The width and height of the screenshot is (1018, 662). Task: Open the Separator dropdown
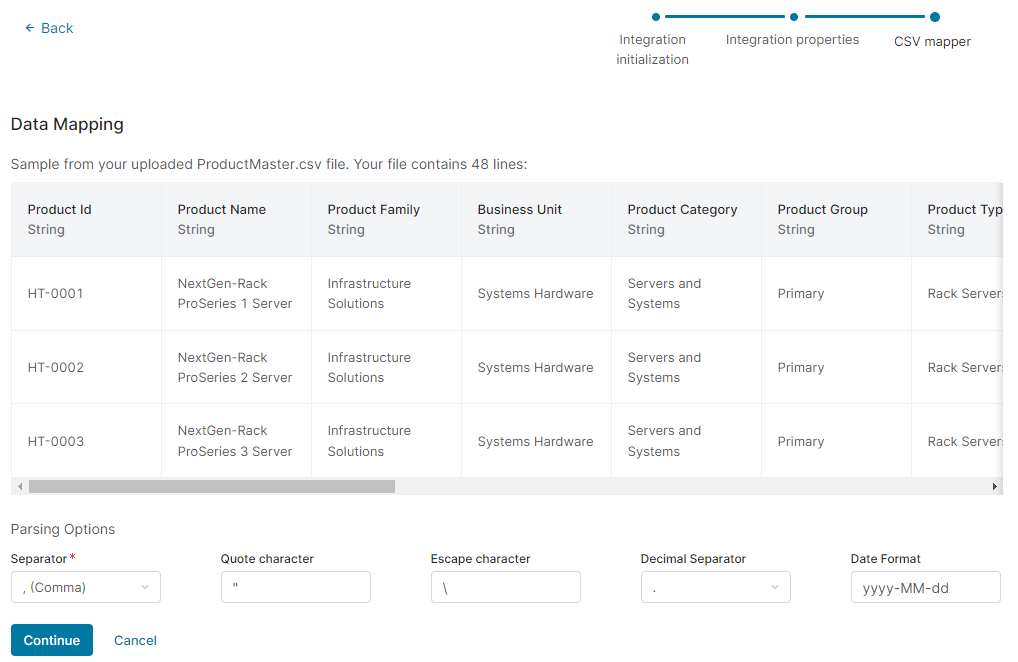(x=86, y=588)
